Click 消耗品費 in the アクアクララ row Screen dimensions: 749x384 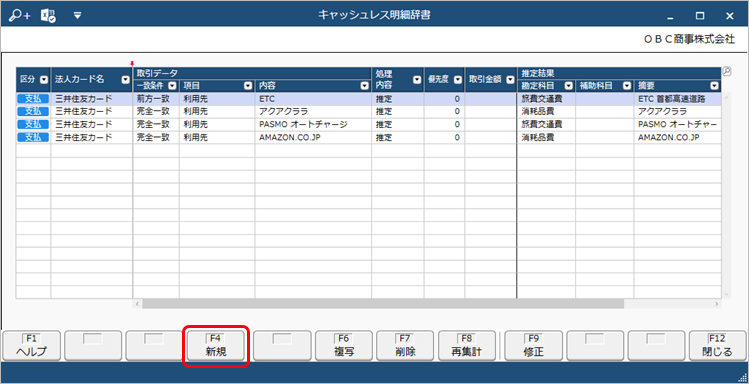point(546,112)
